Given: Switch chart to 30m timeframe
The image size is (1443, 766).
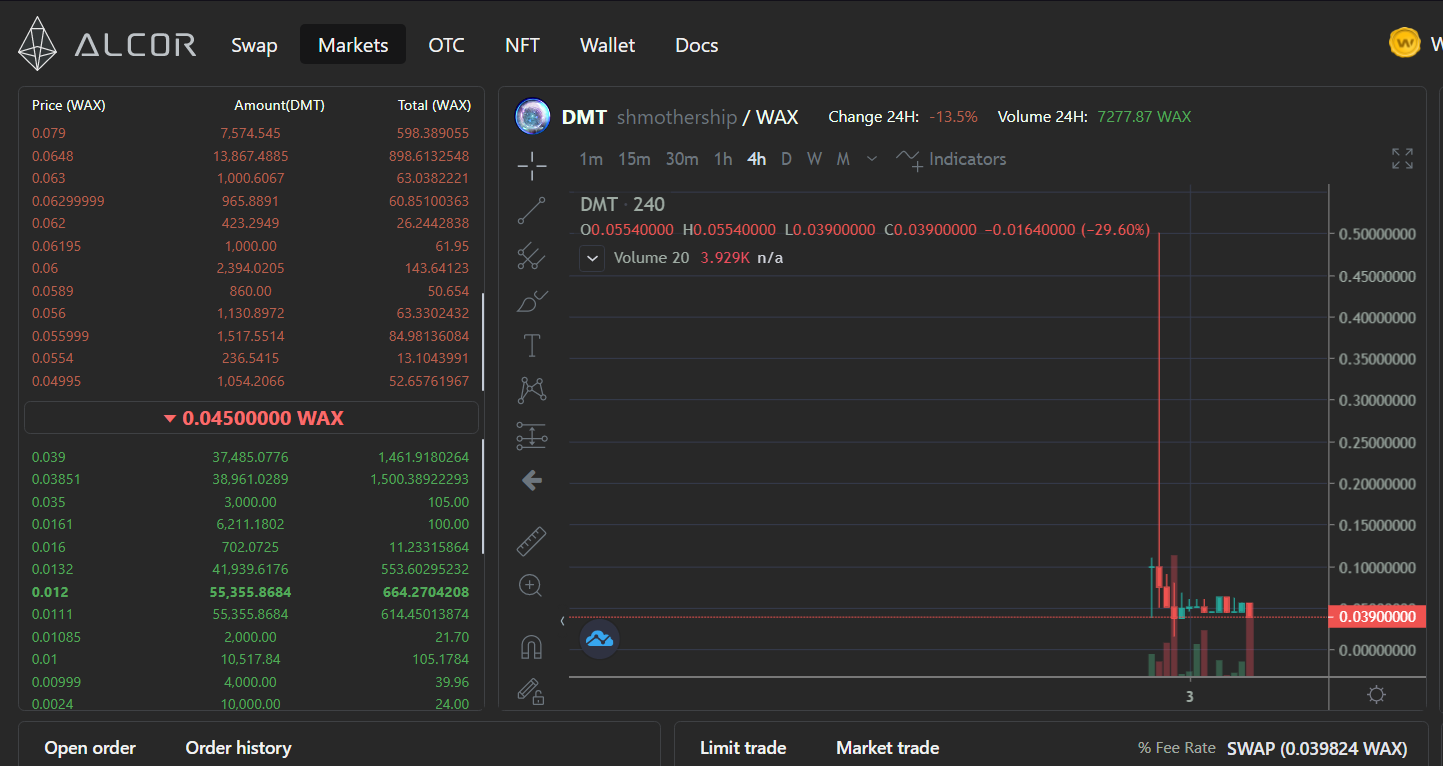Looking at the screenshot, I should [682, 159].
